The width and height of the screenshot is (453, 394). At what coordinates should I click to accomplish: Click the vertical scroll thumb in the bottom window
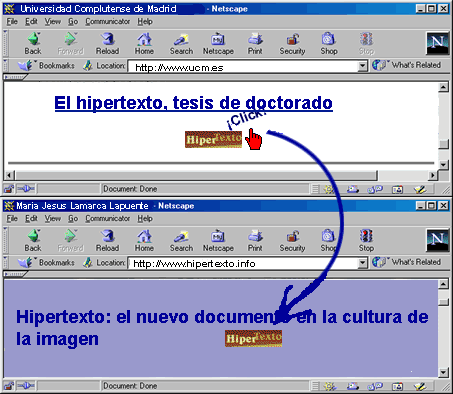(x=443, y=302)
